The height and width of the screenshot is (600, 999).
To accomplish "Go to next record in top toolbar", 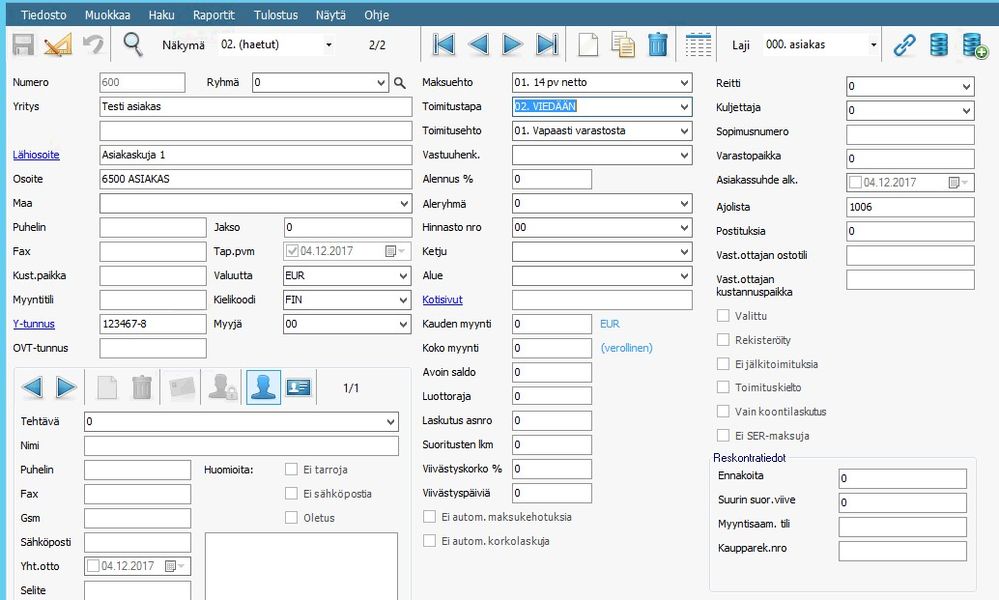I will point(512,45).
